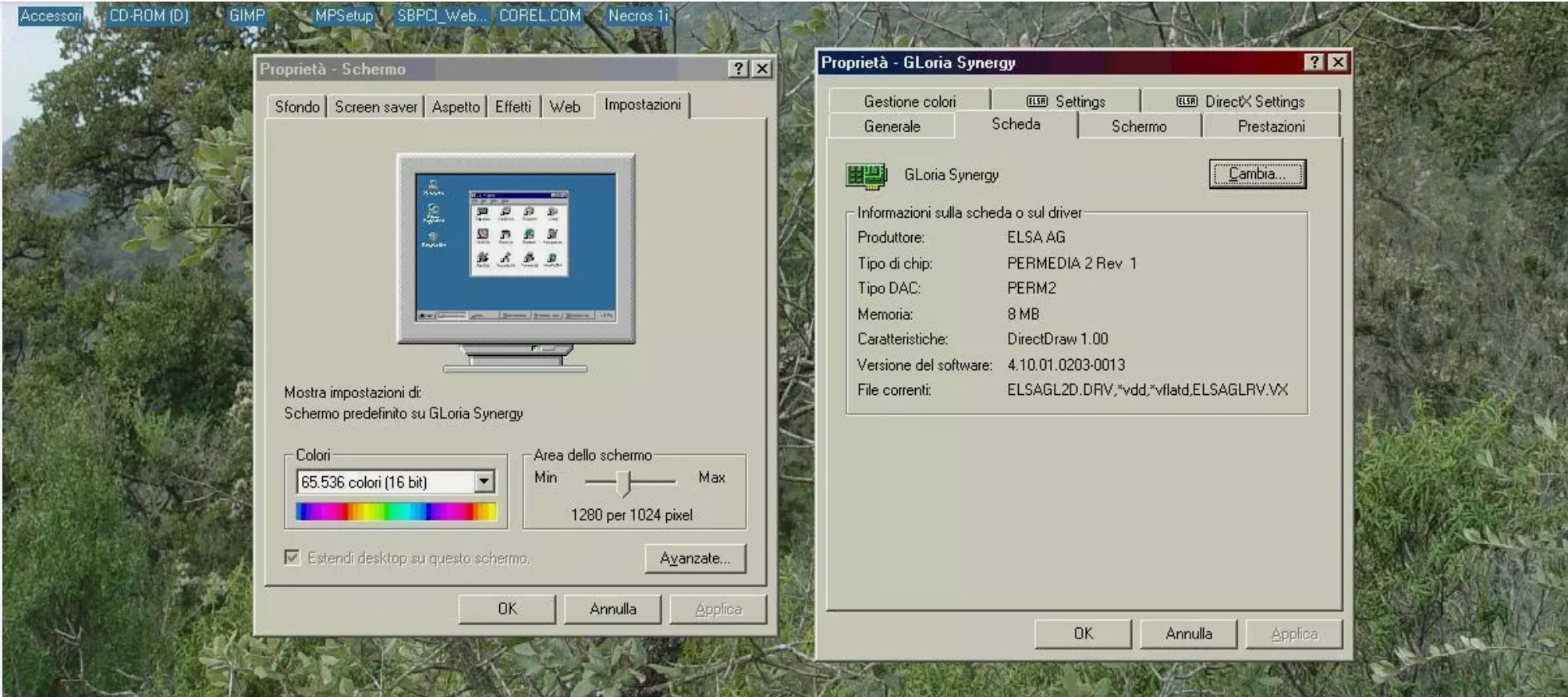The width and height of the screenshot is (1568, 697).
Task: Switch to the Sfondo tab
Action: click(x=297, y=107)
